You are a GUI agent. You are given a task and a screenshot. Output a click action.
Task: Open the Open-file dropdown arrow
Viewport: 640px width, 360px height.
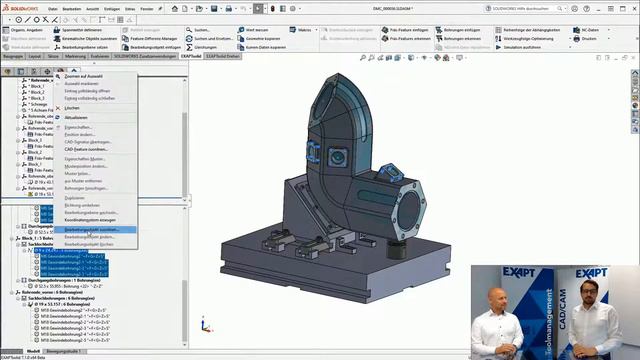click(x=206, y=9)
